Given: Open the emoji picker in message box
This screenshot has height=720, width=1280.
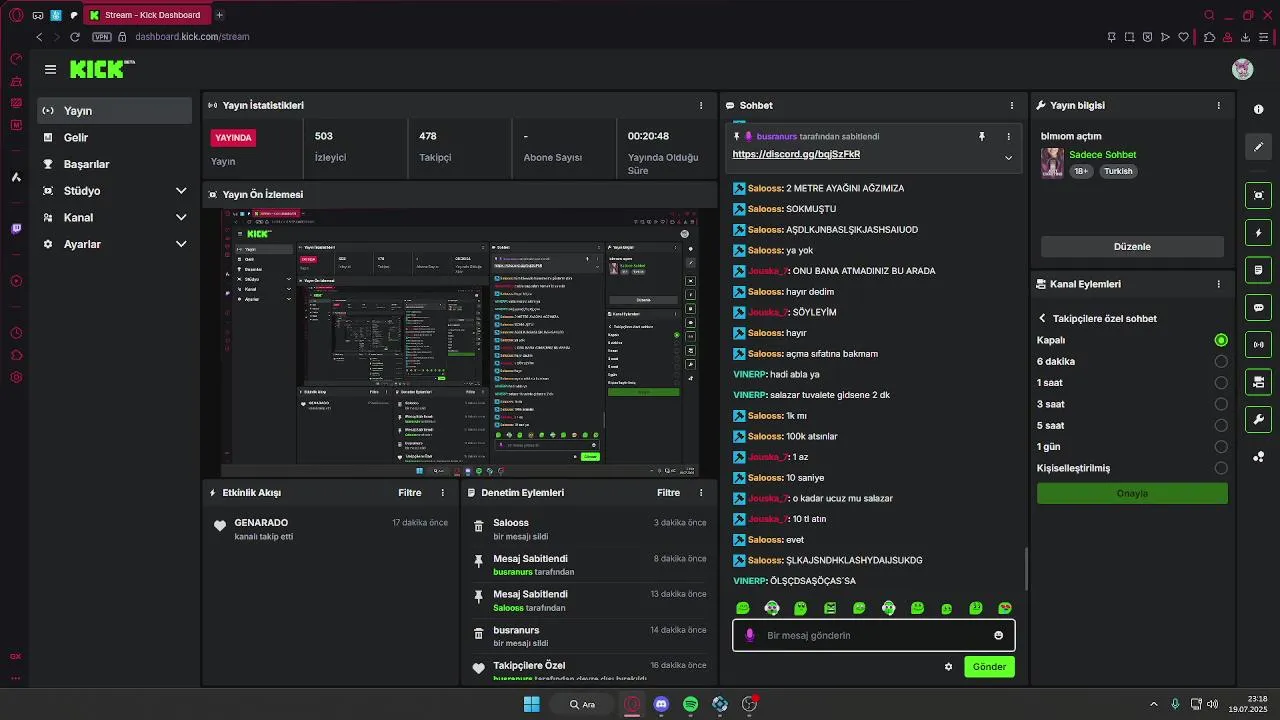Looking at the screenshot, I should click(998, 635).
